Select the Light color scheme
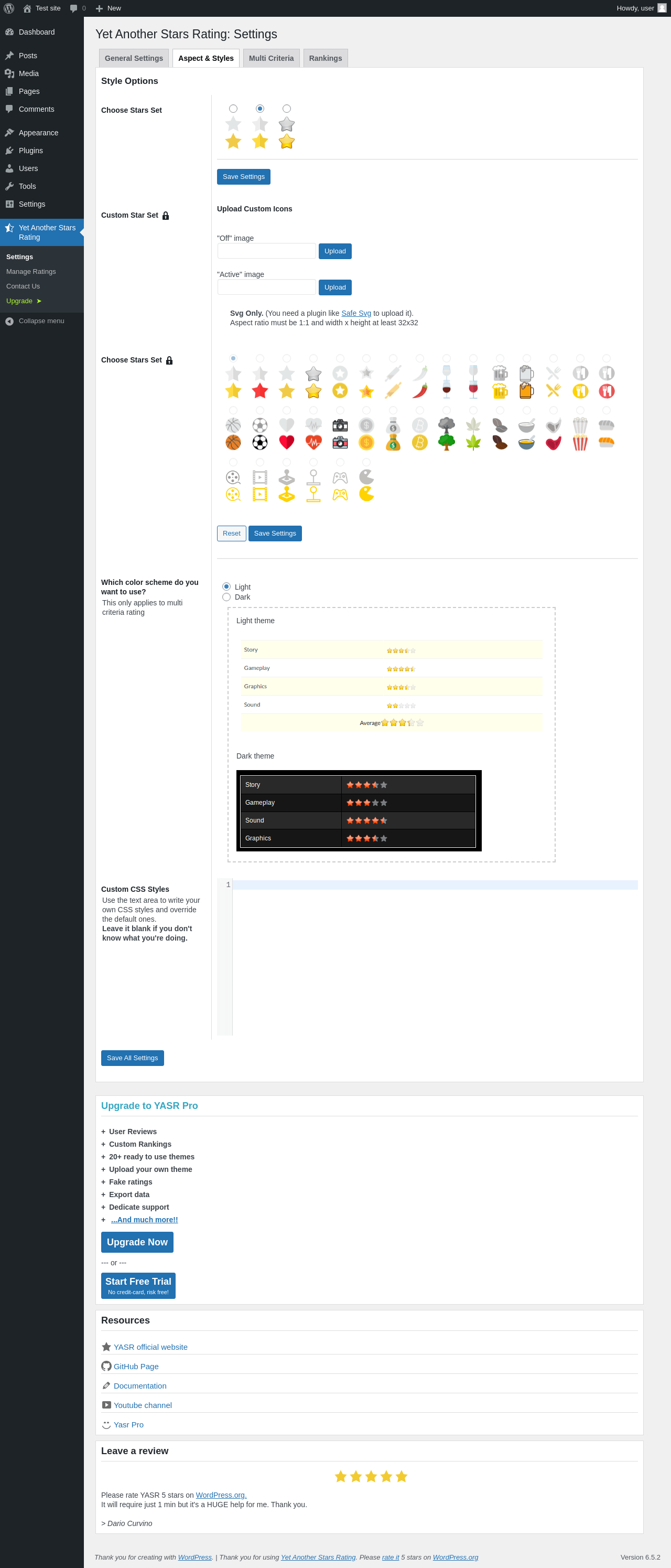The width and height of the screenshot is (671, 1568). (x=226, y=587)
